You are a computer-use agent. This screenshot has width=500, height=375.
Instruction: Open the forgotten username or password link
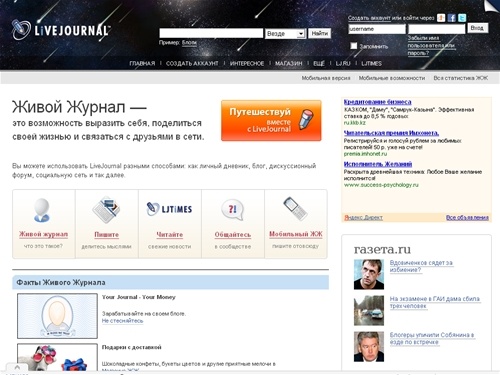tap(431, 45)
